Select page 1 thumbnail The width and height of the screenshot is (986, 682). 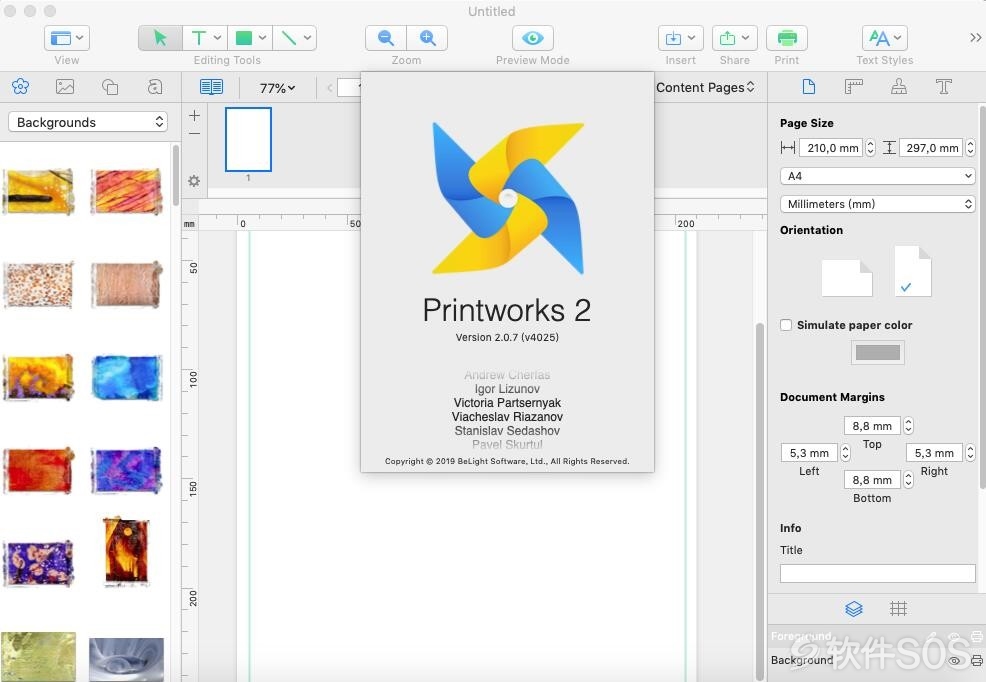pyautogui.click(x=248, y=140)
